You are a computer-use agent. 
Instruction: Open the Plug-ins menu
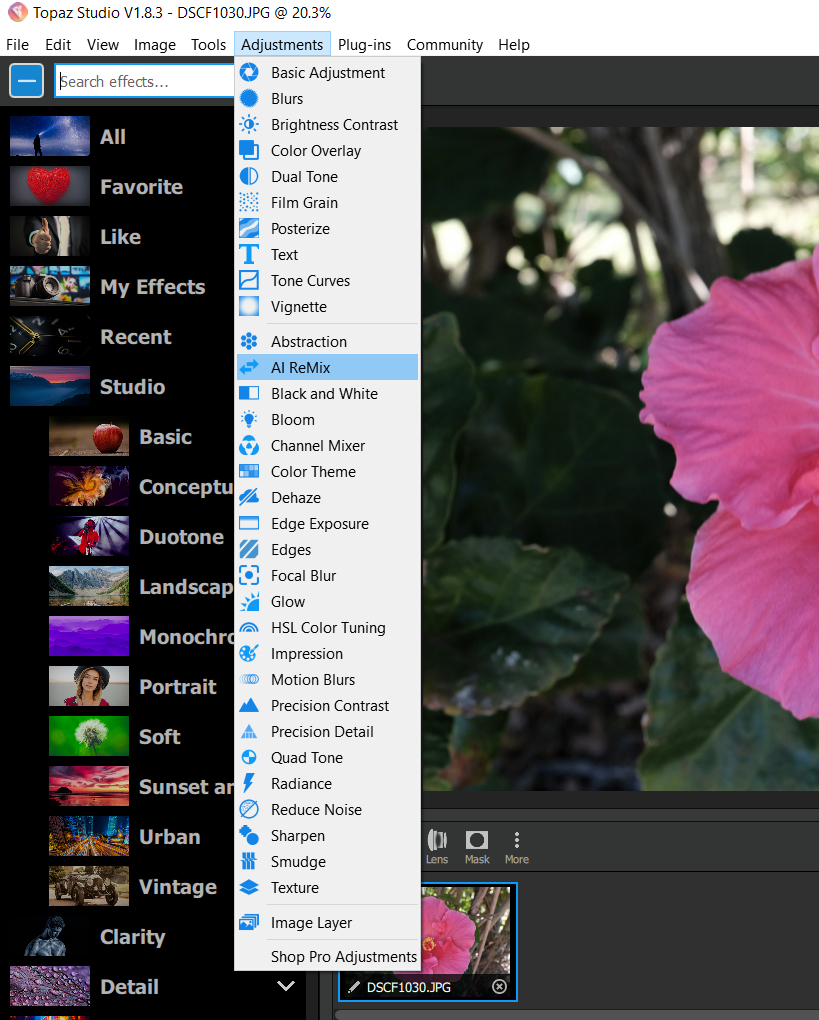[x=364, y=45]
